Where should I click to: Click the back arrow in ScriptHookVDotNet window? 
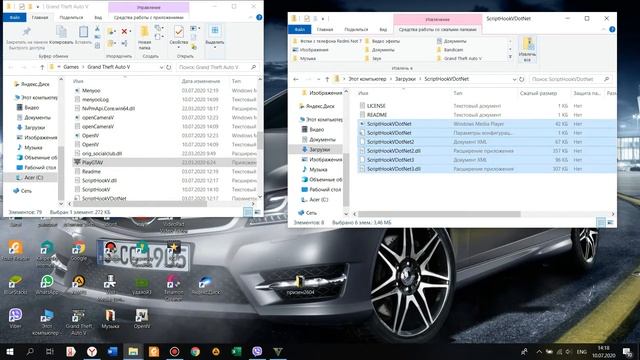[x=296, y=79]
